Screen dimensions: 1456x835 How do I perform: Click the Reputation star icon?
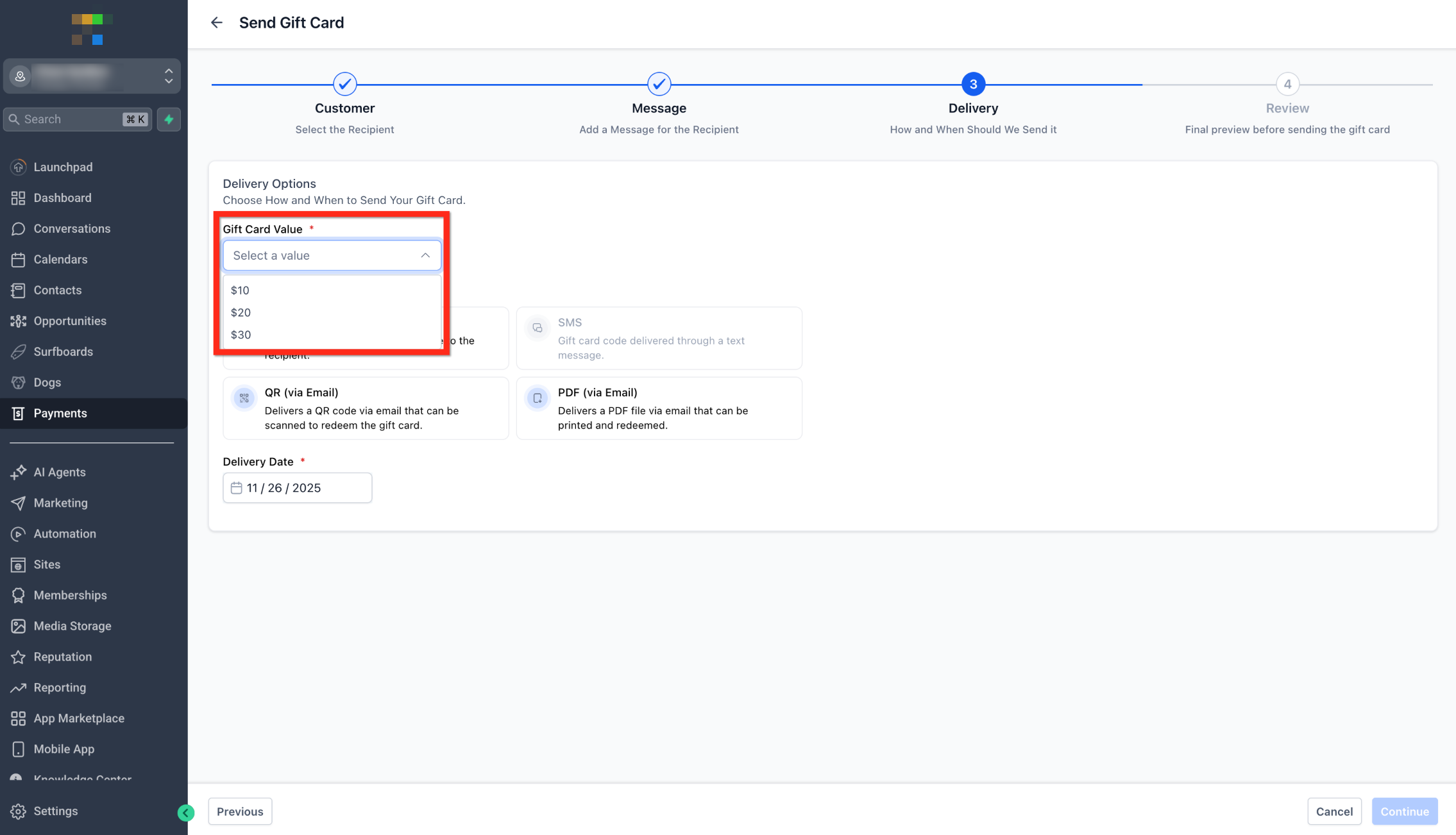[x=18, y=657]
